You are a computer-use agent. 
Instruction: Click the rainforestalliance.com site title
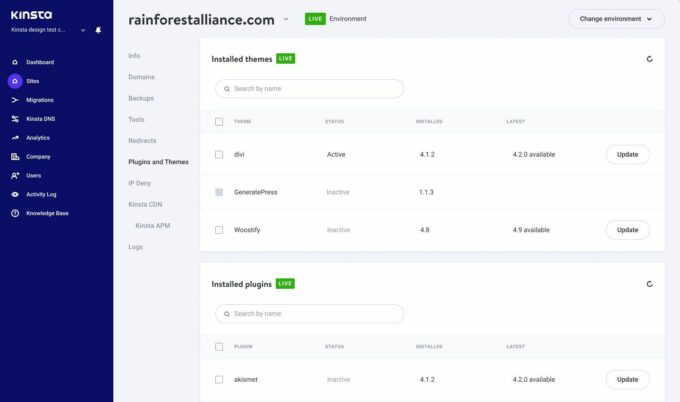[x=201, y=20]
